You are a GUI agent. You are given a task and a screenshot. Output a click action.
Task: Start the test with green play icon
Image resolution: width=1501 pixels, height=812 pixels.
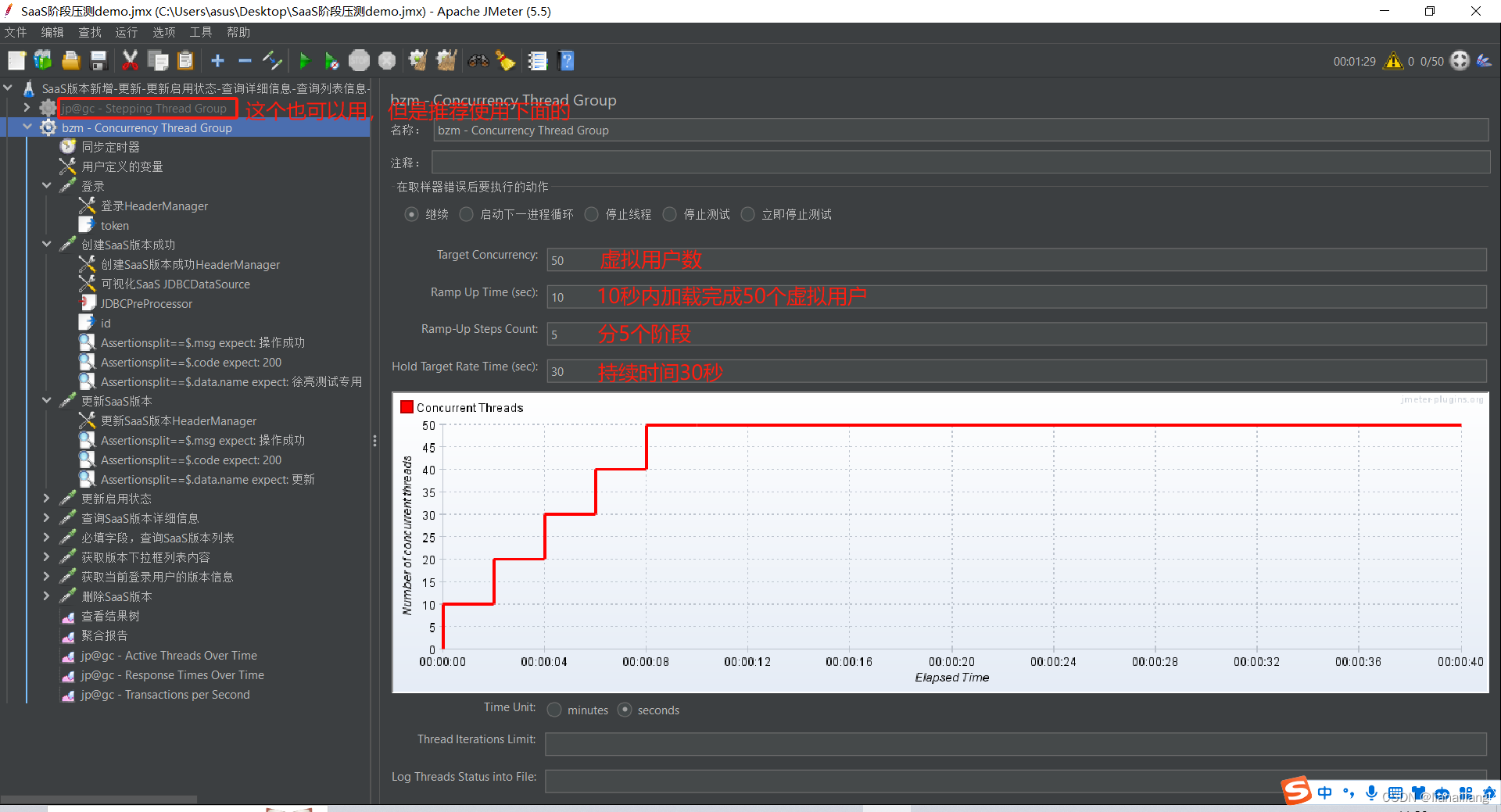pos(305,61)
